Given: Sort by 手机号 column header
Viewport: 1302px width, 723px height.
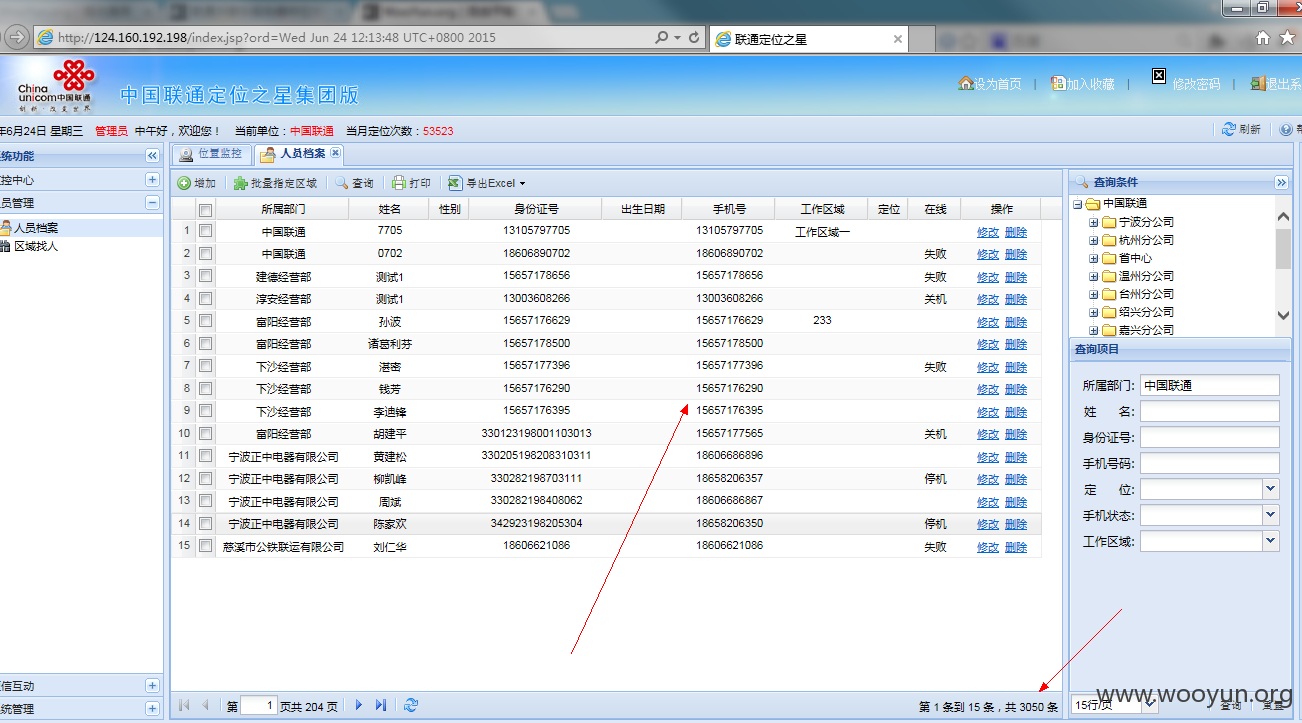Looking at the screenshot, I should click(x=729, y=209).
